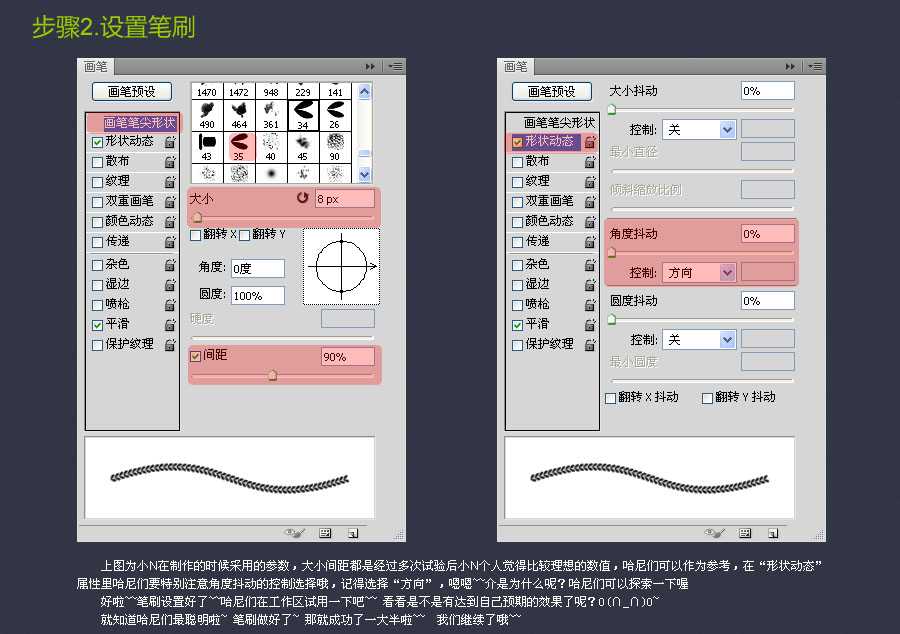
Task: Select brush tip thumbnail 490
Action: [x=207, y=115]
